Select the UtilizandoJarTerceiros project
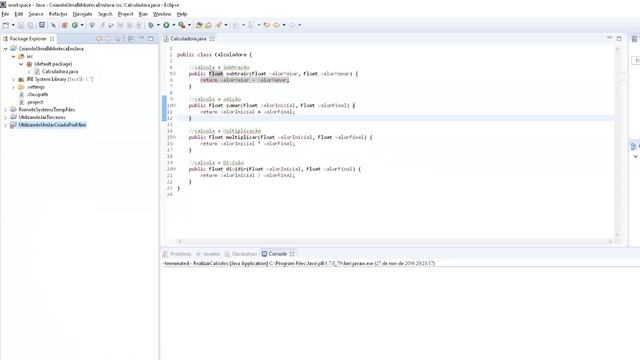The width and height of the screenshot is (640, 360). (x=42, y=117)
